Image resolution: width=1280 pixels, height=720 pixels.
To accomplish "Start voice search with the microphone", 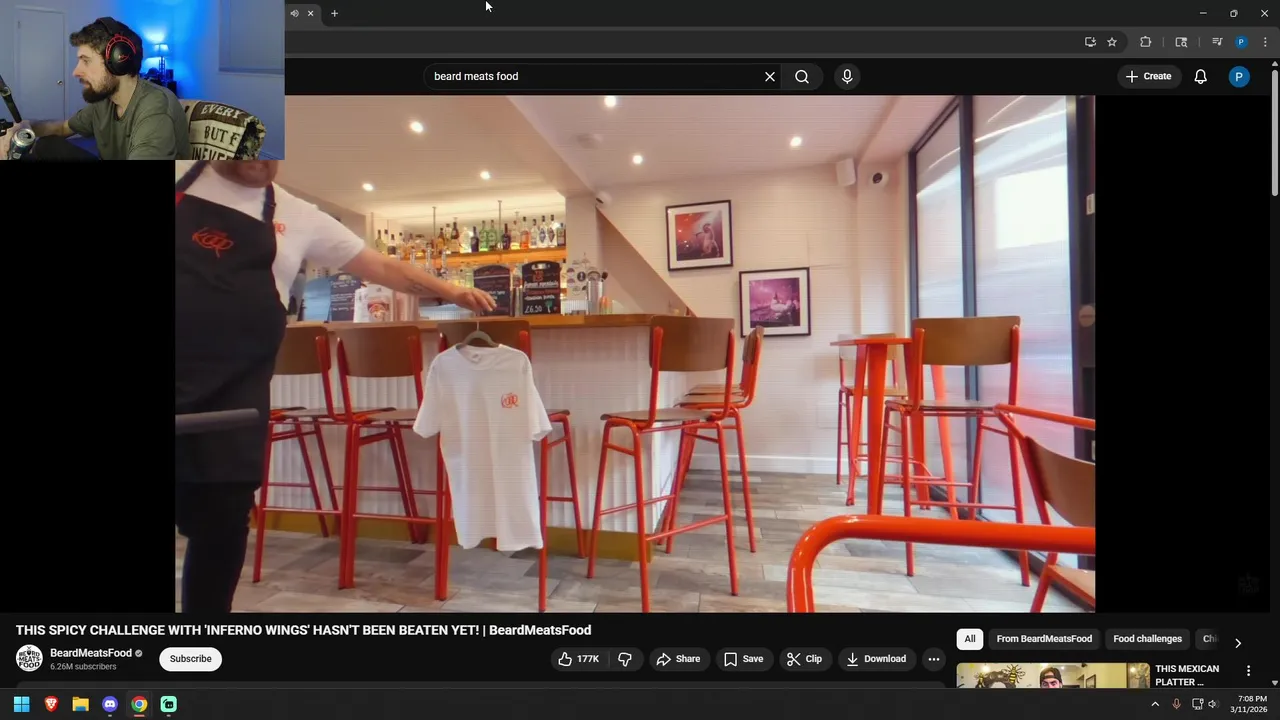I will [847, 76].
